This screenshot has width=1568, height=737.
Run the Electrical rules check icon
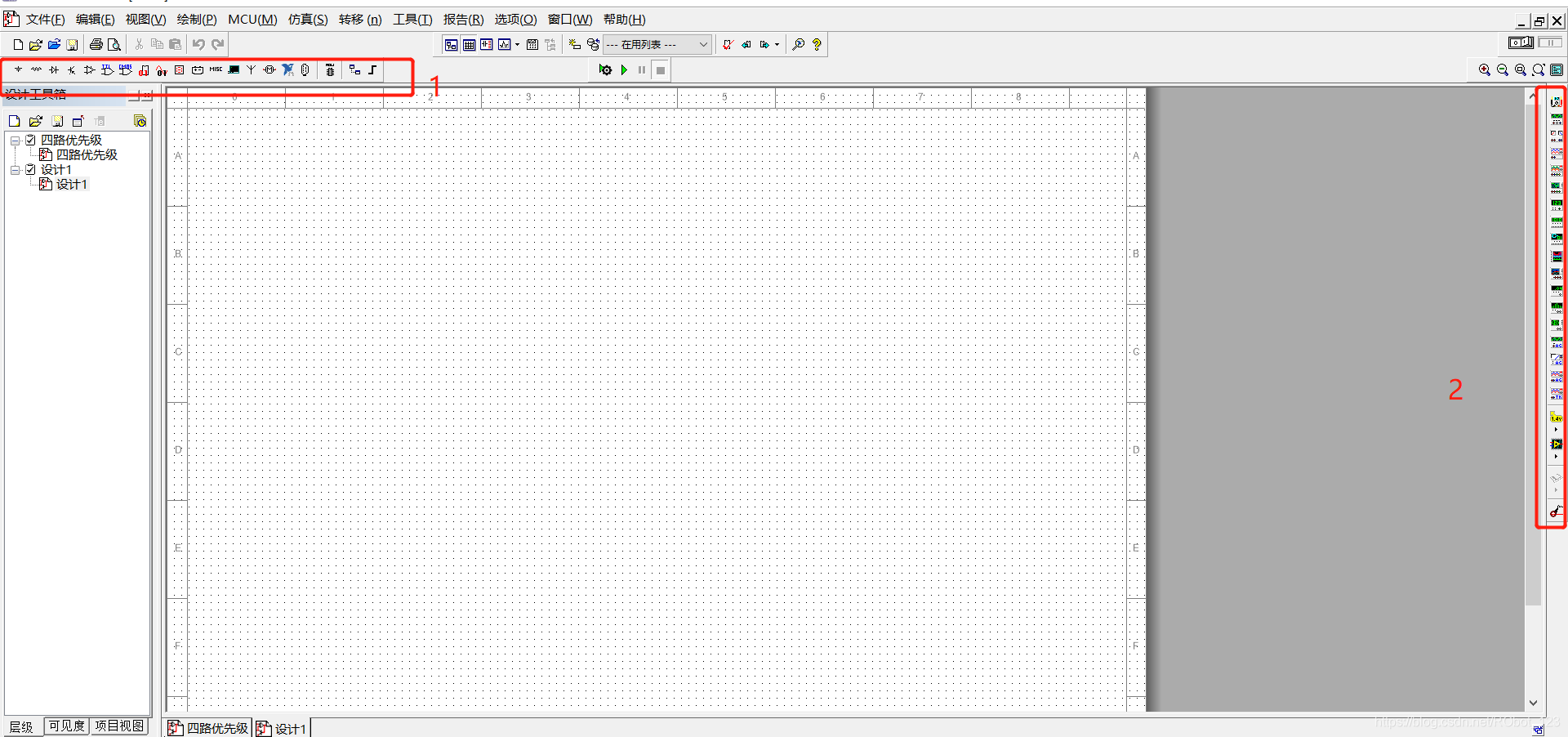pos(728,45)
